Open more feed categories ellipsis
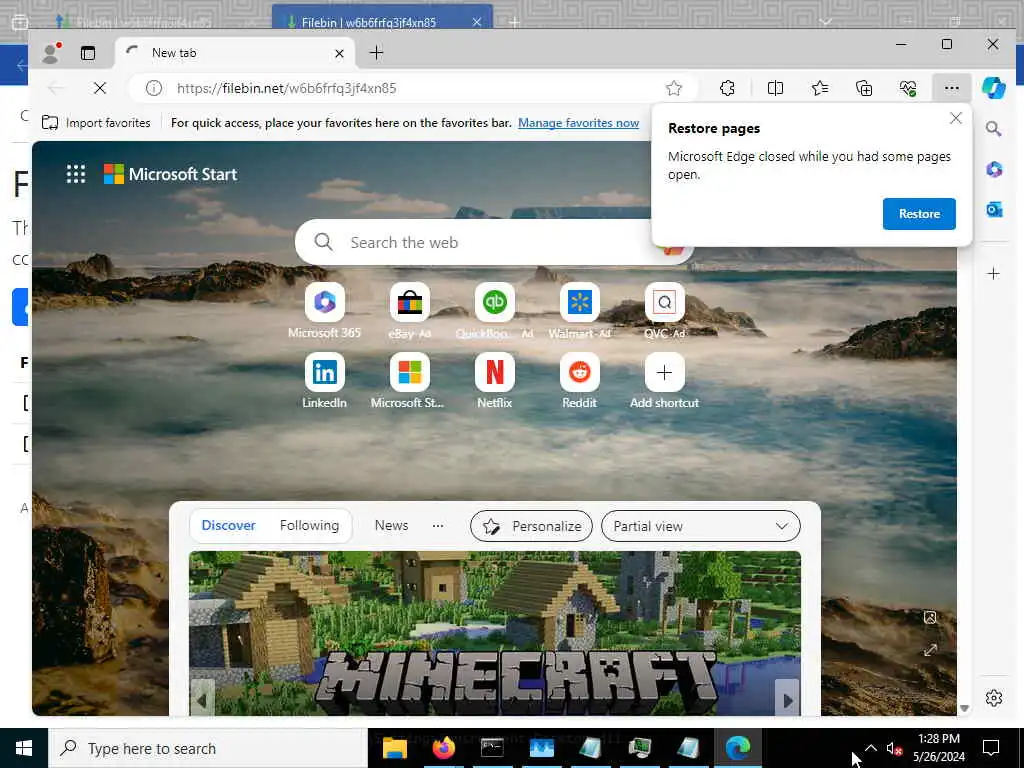1024x768 pixels. pos(438,526)
